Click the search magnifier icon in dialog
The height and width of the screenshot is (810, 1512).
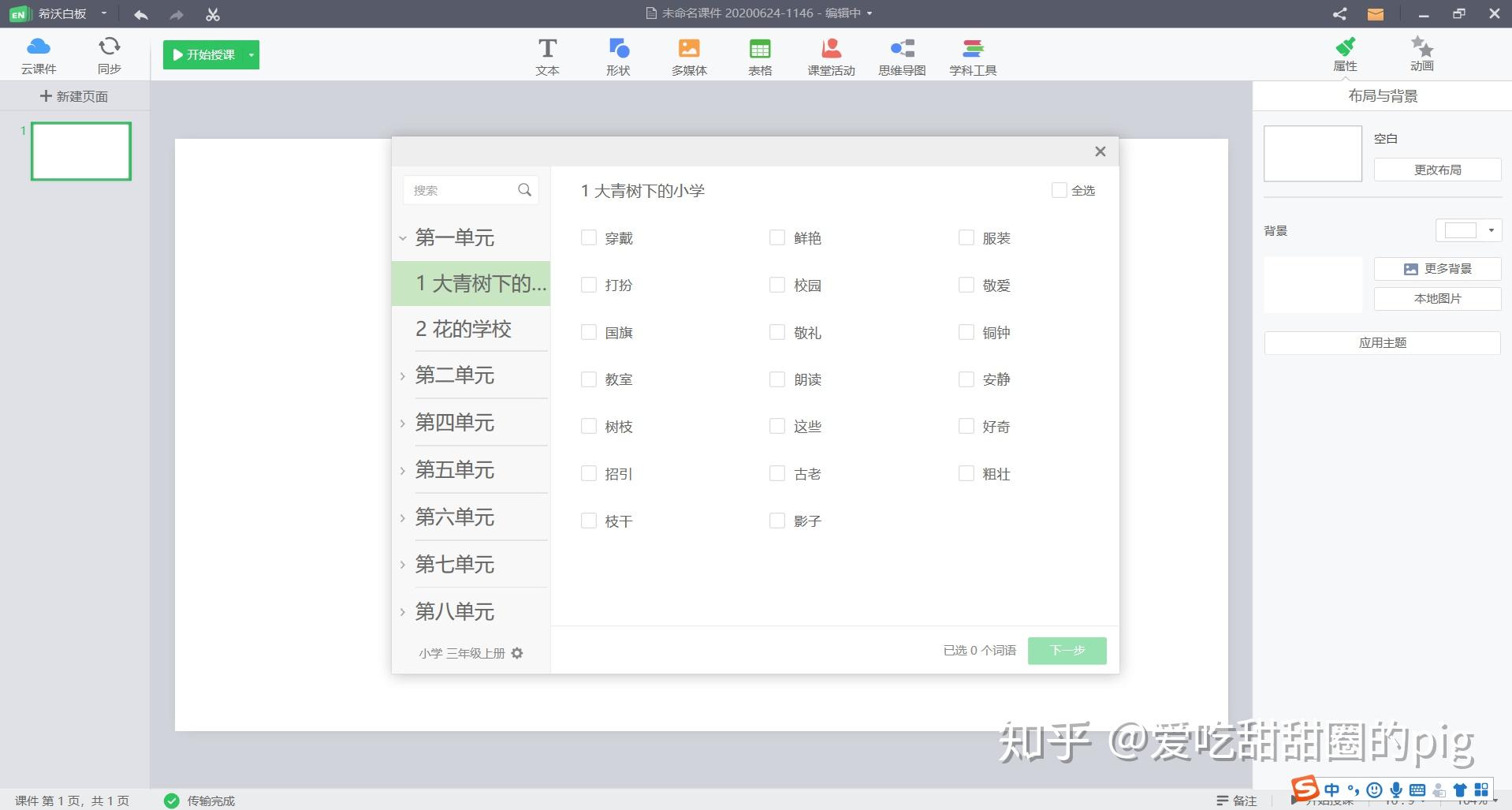525,189
